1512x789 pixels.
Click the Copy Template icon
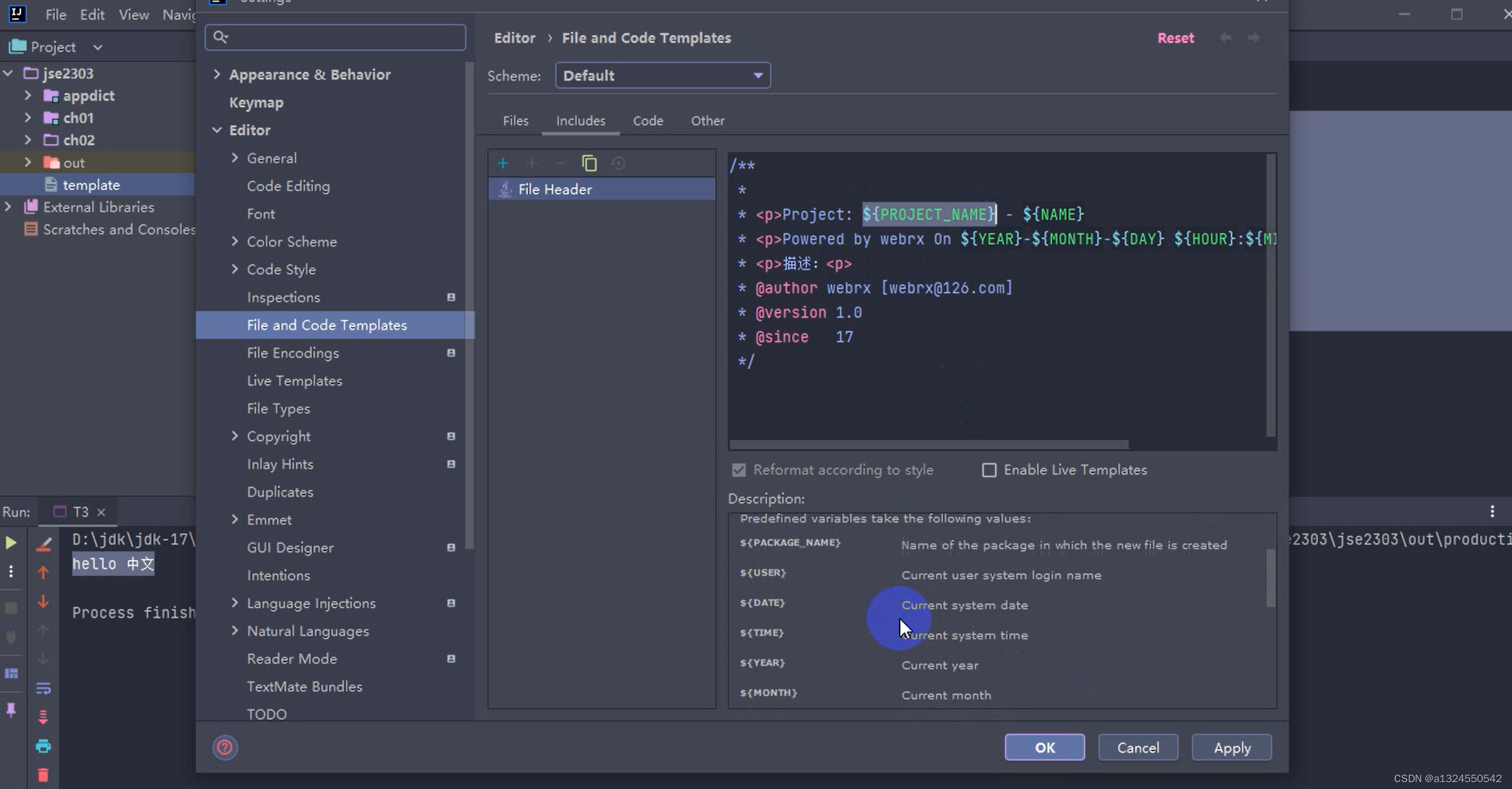point(589,163)
